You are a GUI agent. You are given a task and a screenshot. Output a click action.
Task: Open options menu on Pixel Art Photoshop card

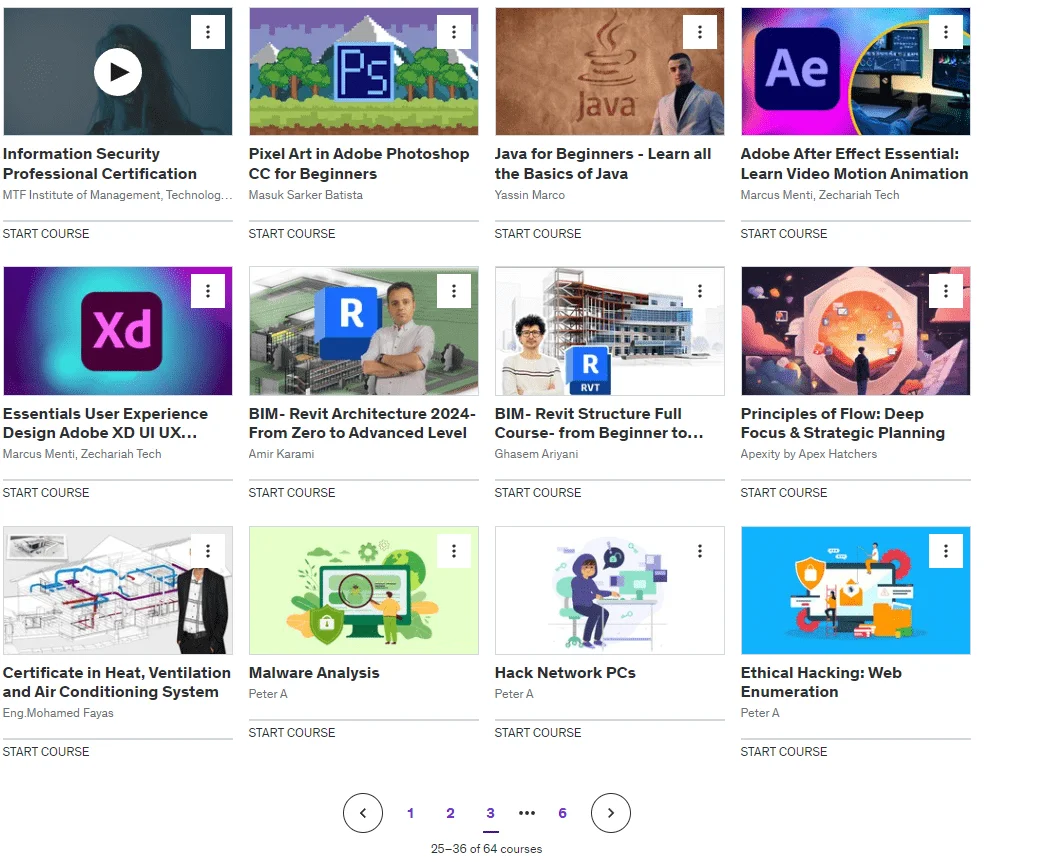coord(454,32)
